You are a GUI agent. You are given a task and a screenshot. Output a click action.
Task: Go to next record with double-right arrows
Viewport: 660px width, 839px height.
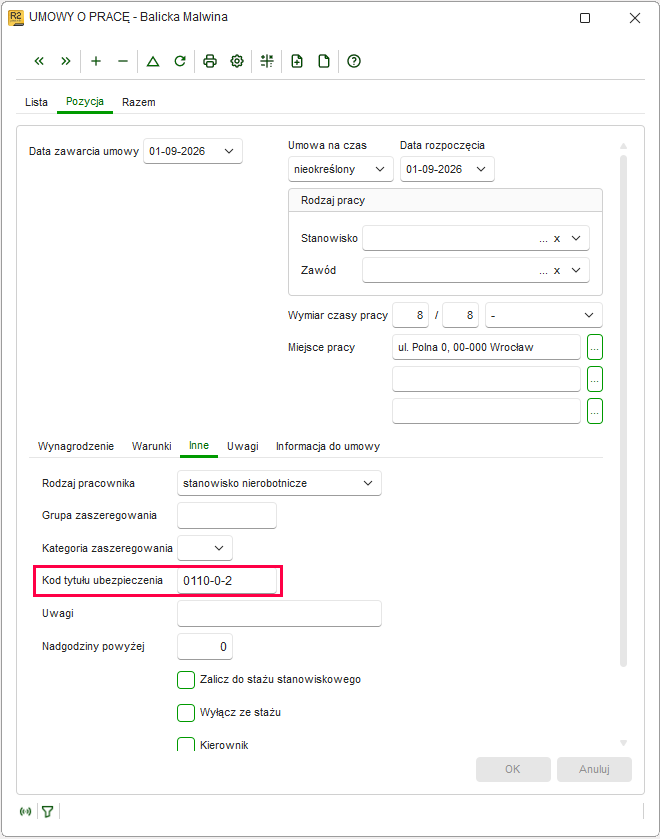[x=65, y=61]
